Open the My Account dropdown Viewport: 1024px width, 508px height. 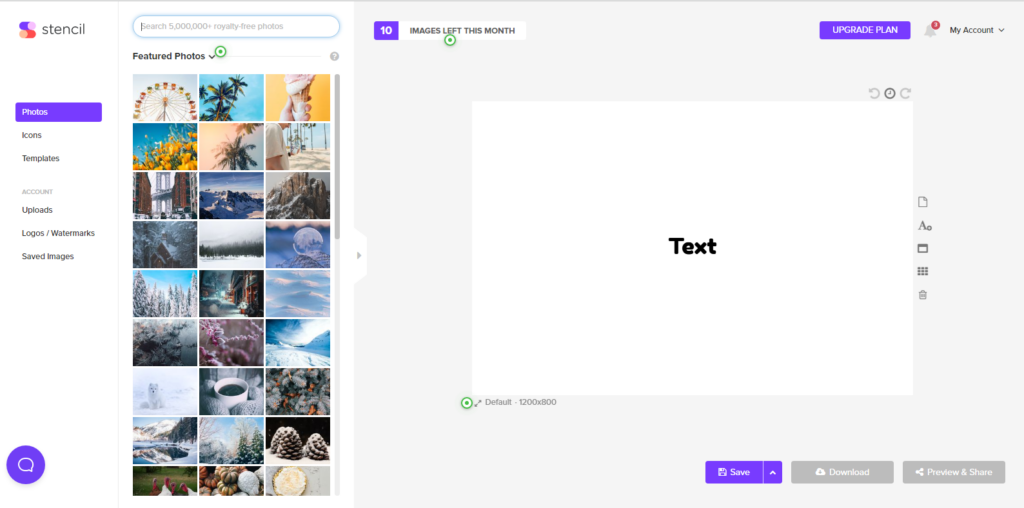pos(976,30)
